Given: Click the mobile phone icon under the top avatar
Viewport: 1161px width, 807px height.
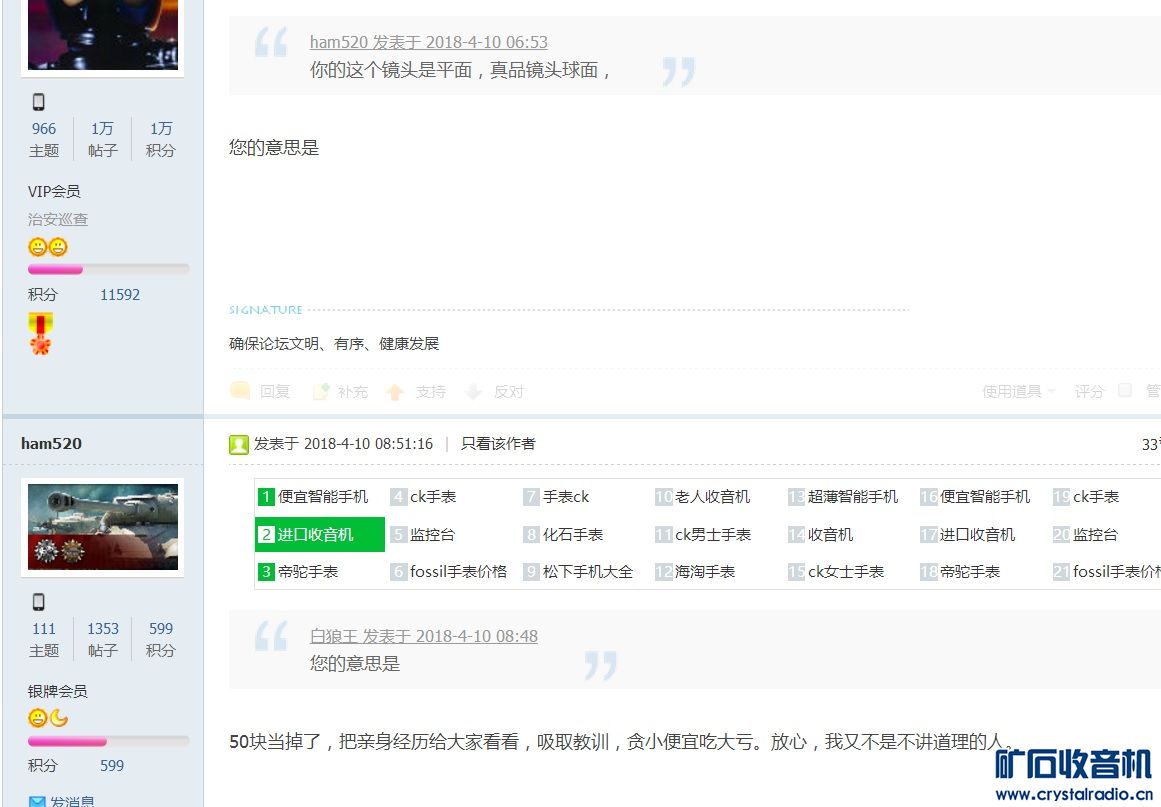Looking at the screenshot, I should pyautogui.click(x=39, y=101).
